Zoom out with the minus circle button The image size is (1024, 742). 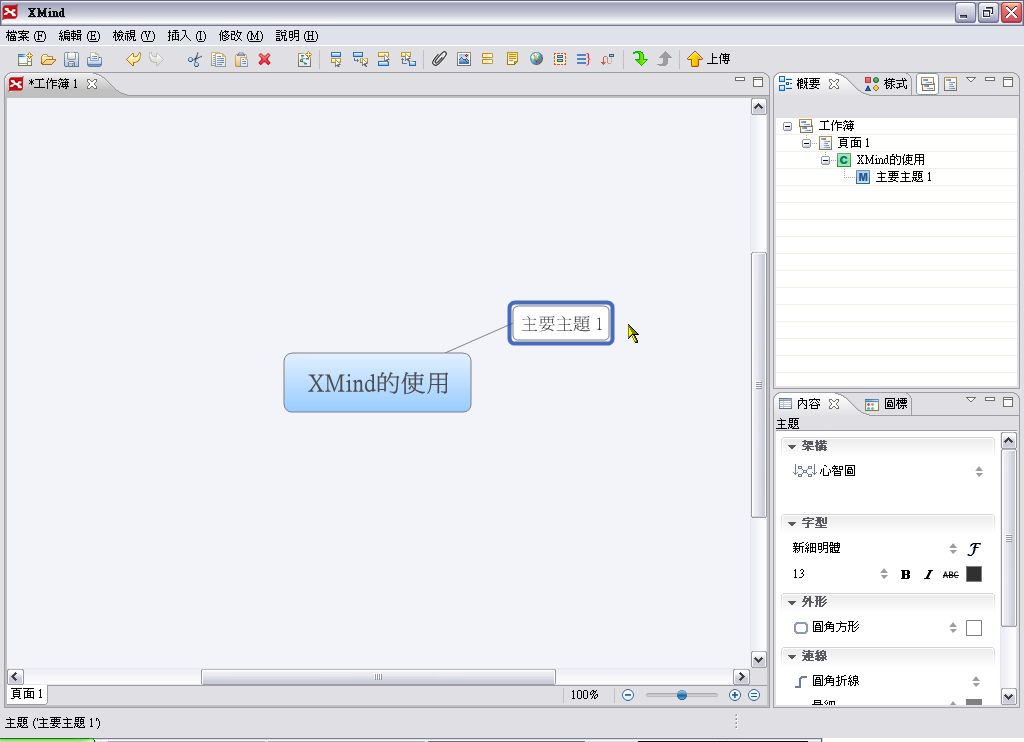click(628, 695)
